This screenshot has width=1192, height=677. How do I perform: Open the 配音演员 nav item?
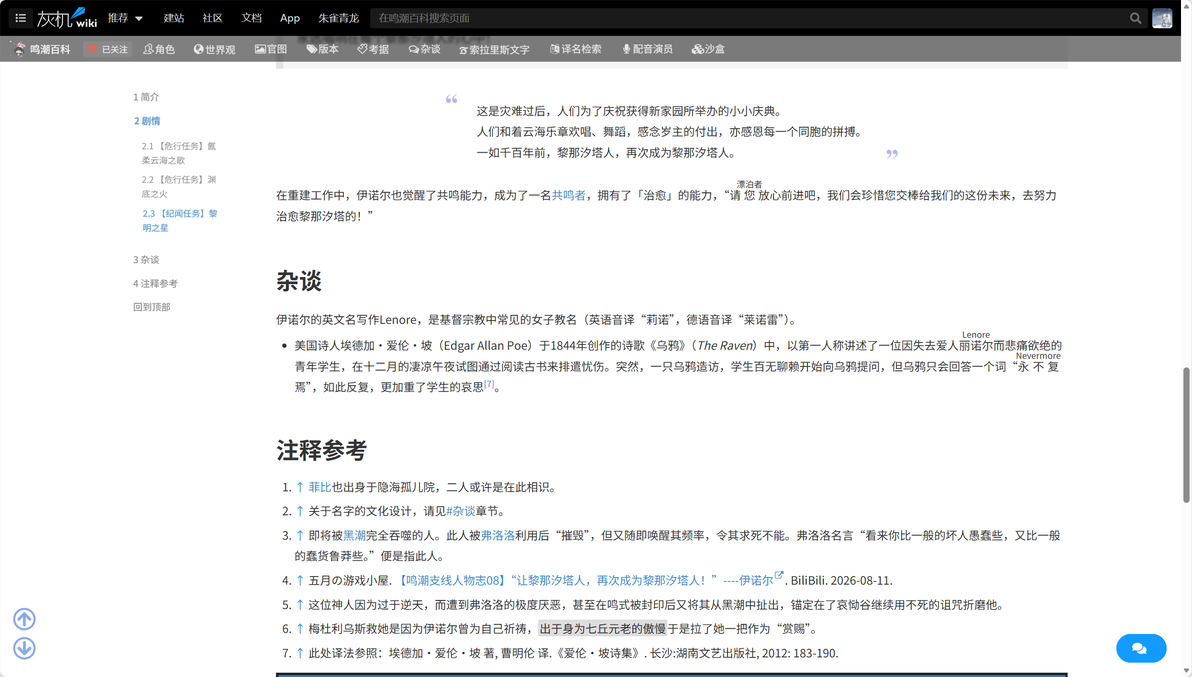point(648,49)
